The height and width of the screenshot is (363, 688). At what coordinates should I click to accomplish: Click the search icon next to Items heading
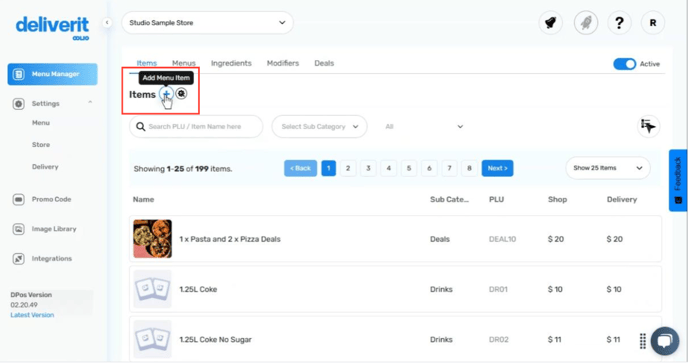181,93
